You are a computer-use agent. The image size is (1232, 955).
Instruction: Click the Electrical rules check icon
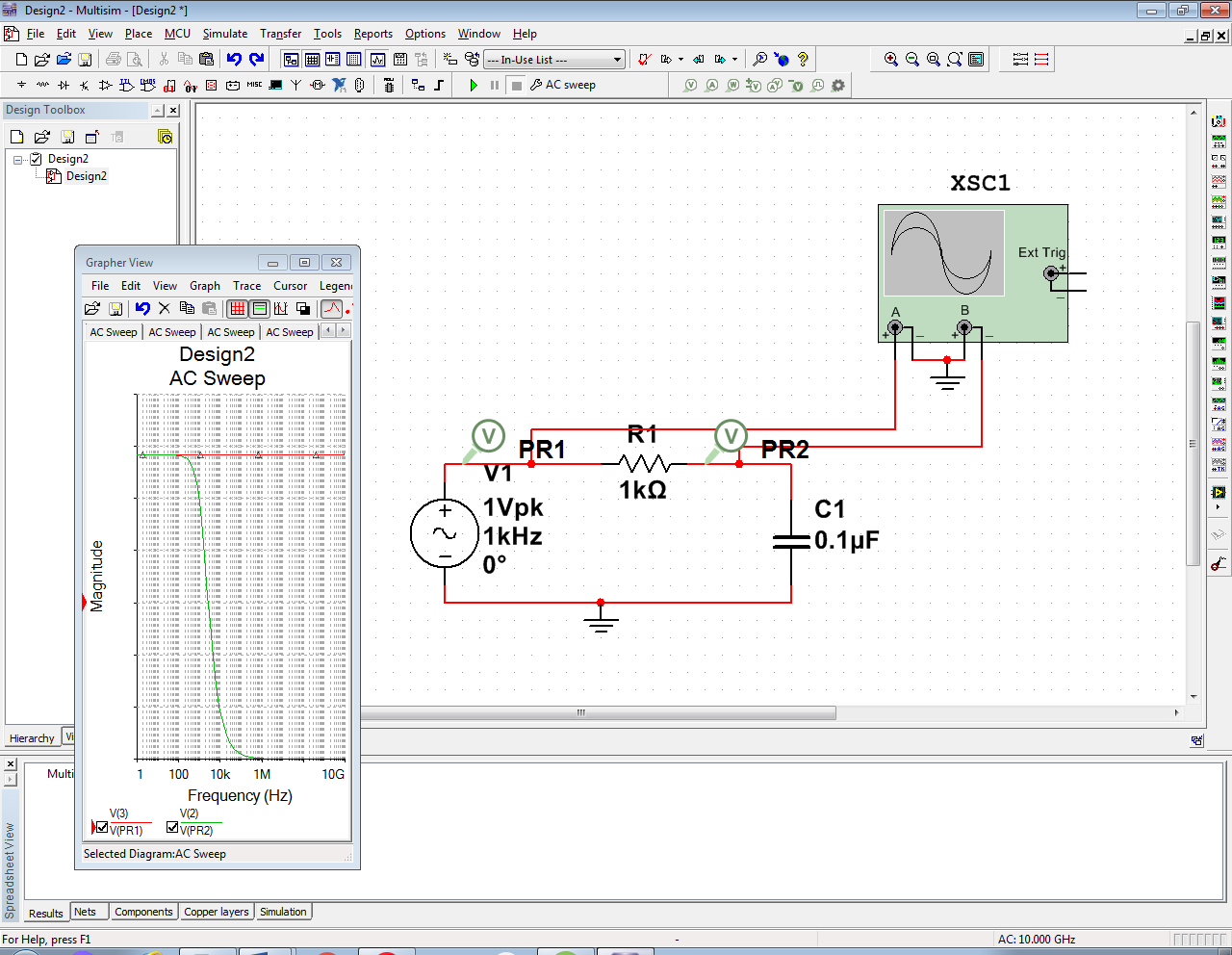645,60
